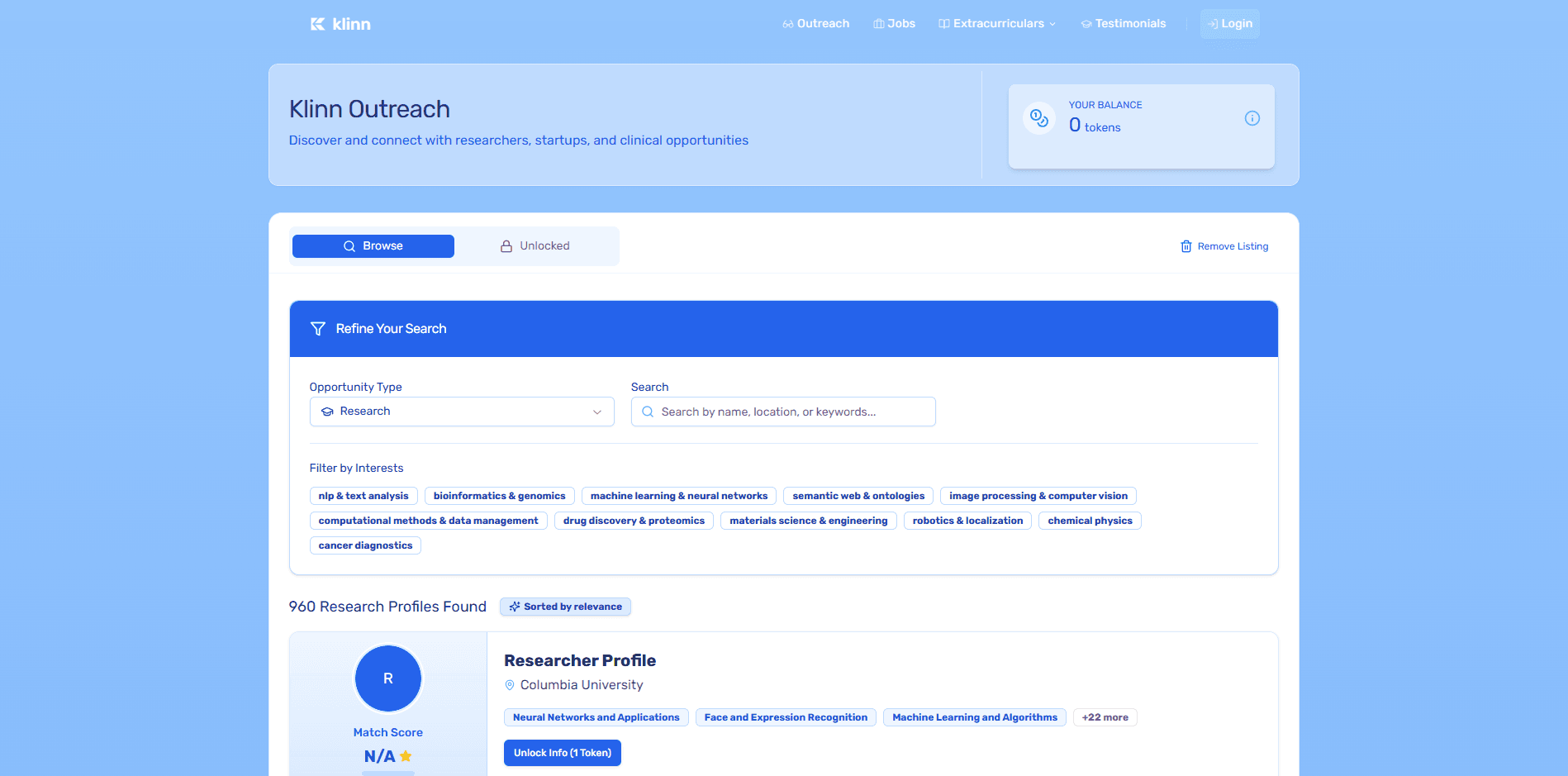Screen dimensions: 1568x776
Task: Click the magnifier icon in search field
Action: click(648, 412)
